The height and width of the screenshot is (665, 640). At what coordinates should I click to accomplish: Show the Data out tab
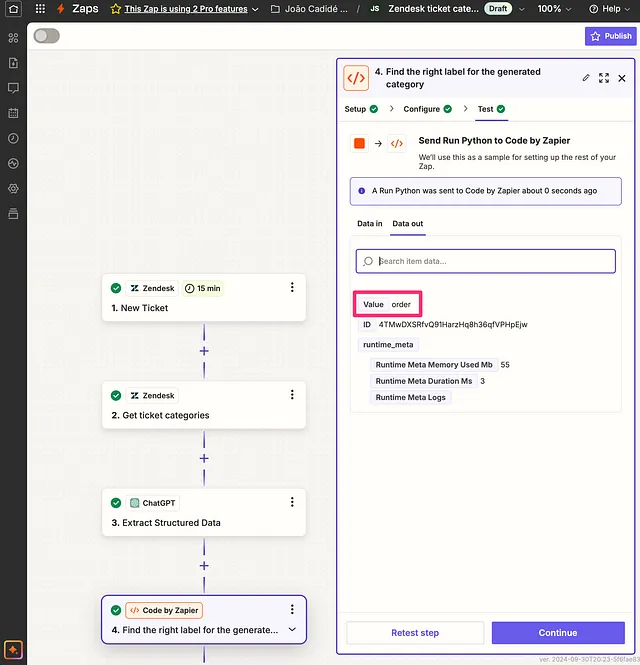(408, 224)
